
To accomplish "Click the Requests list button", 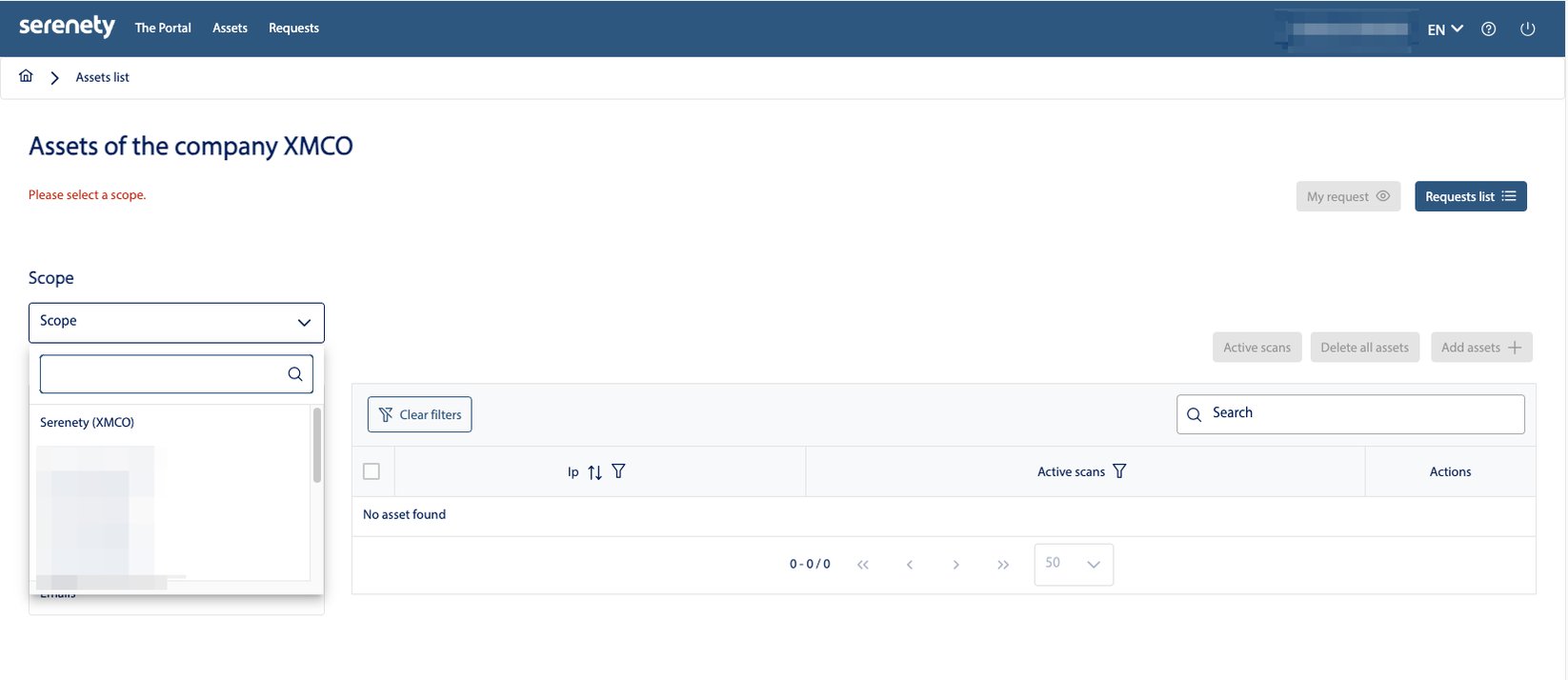I will pyautogui.click(x=1470, y=196).
